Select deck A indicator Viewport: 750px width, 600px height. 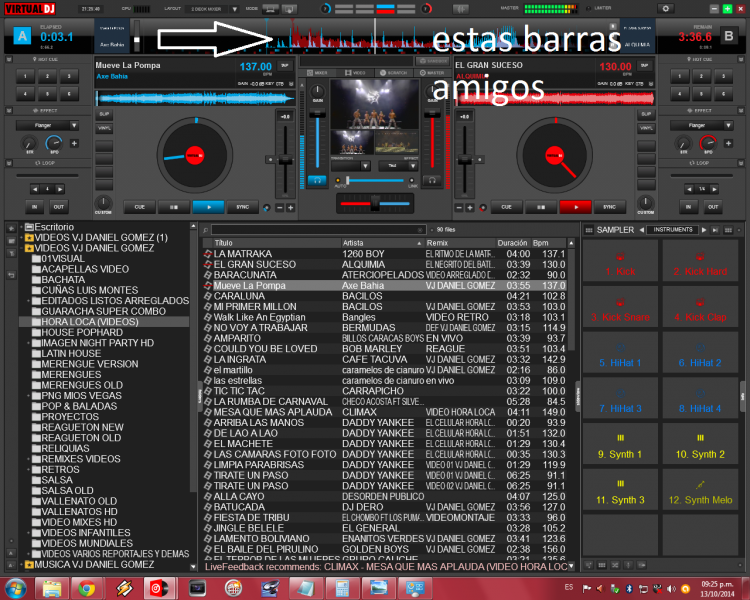point(22,36)
